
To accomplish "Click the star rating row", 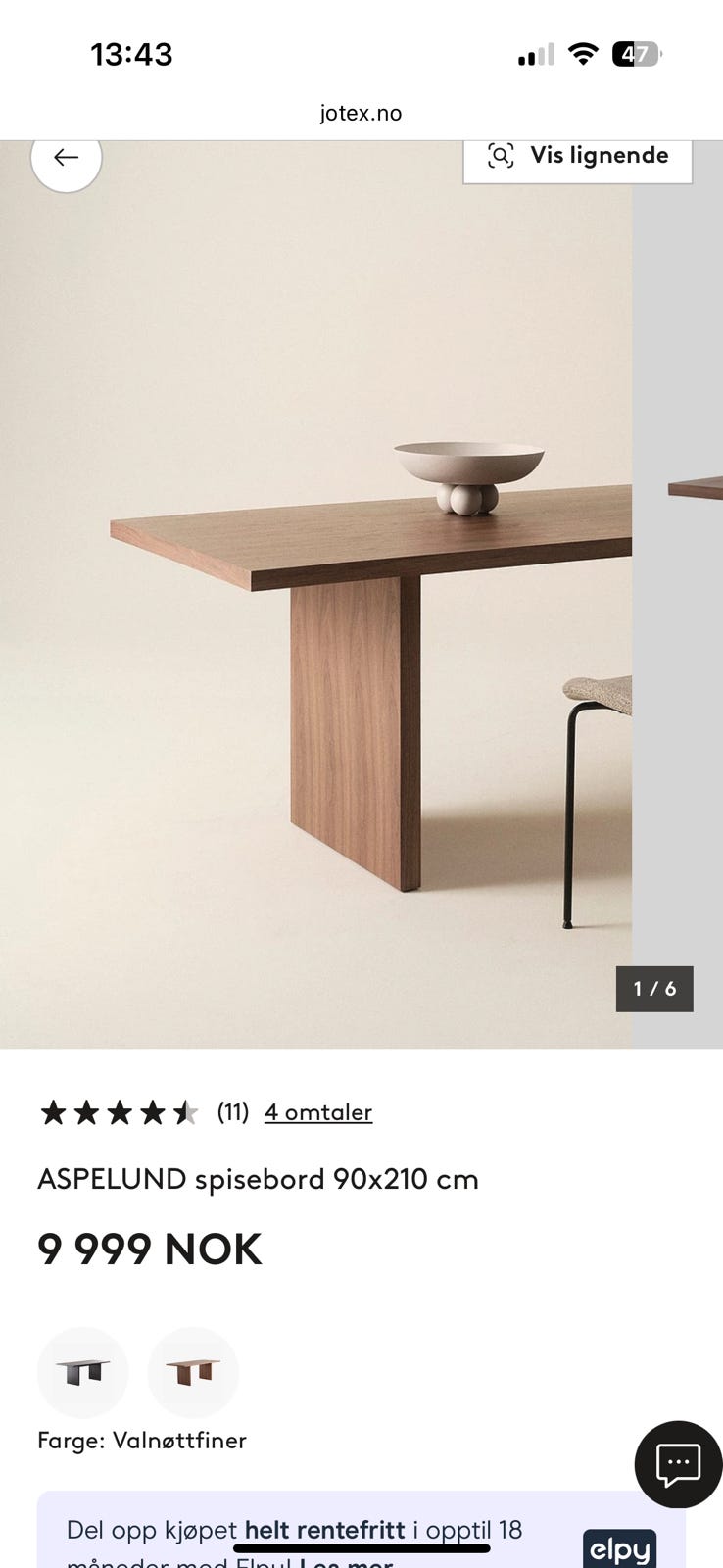I will pos(118,1112).
